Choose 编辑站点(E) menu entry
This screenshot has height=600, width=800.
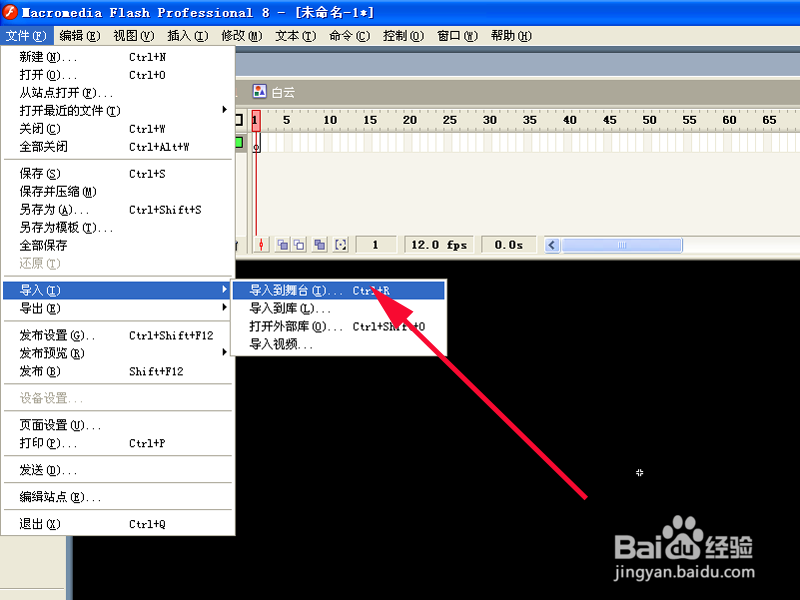click(117, 497)
